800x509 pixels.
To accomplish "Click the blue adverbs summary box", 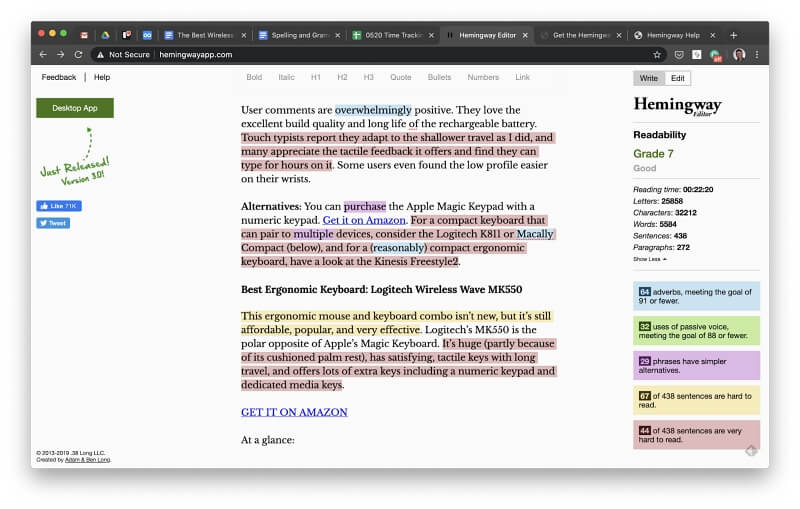I will [696, 296].
